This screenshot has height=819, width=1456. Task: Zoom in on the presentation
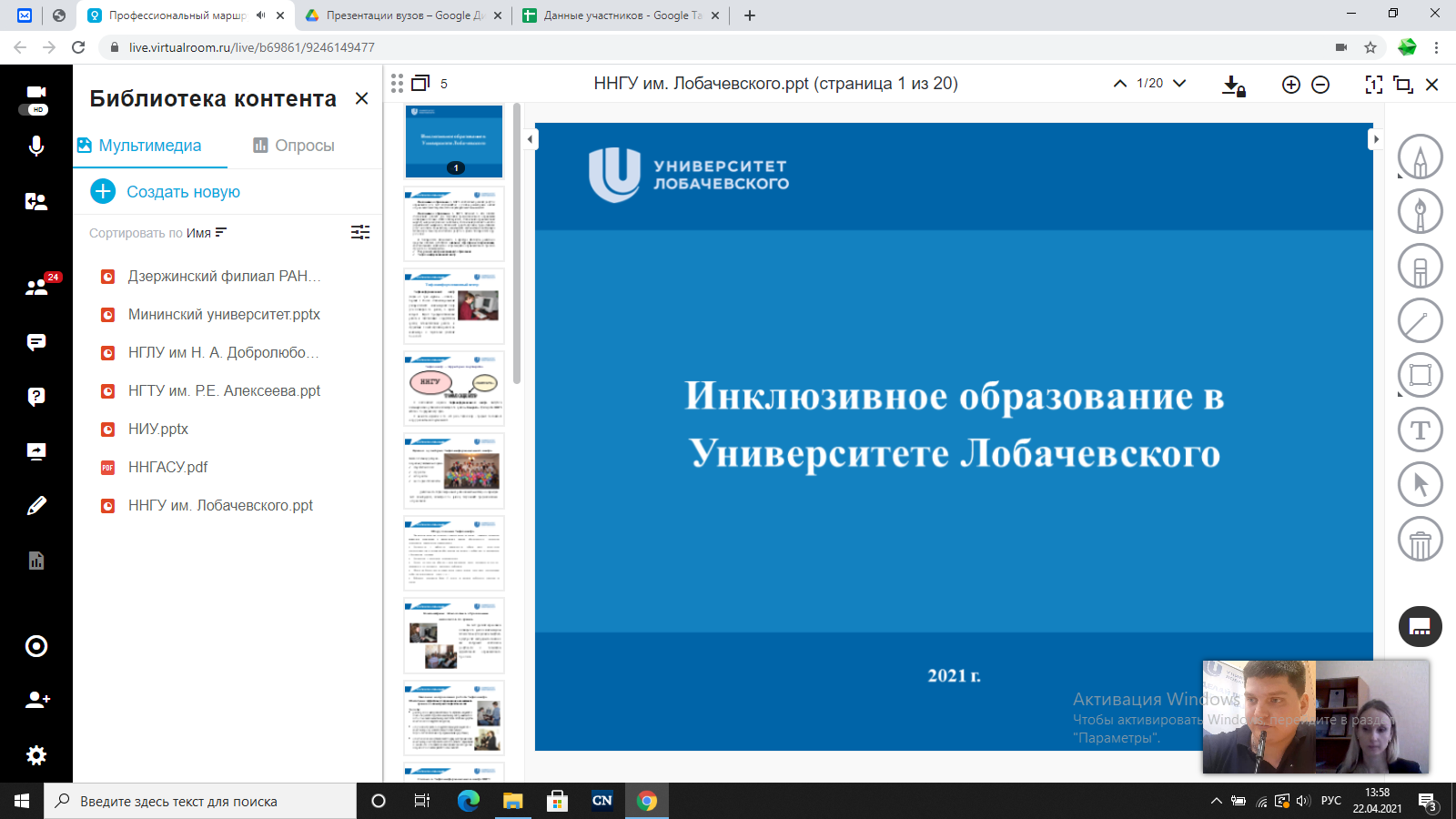pos(1290,85)
